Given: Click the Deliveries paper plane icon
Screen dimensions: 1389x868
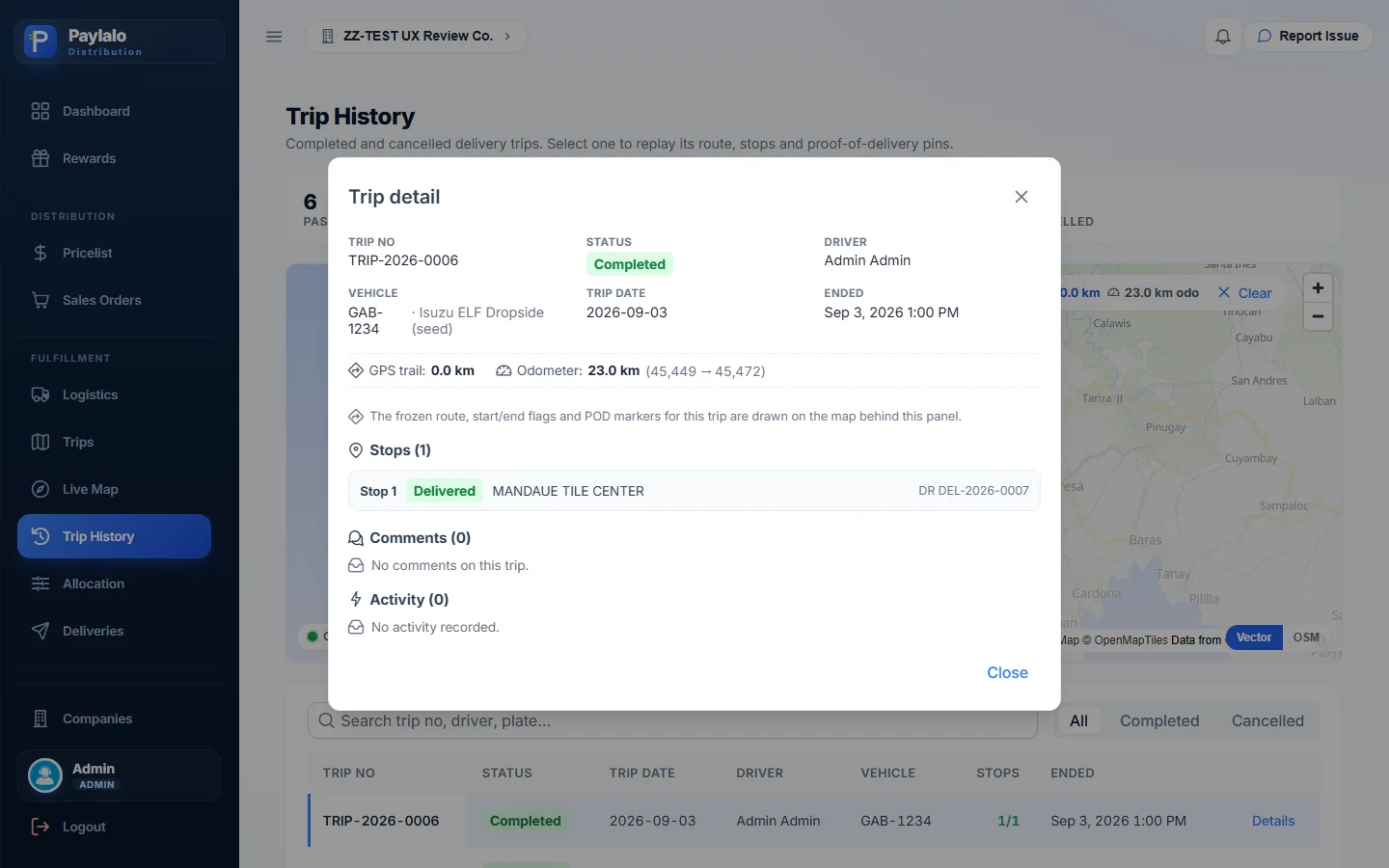Looking at the screenshot, I should click(41, 631).
